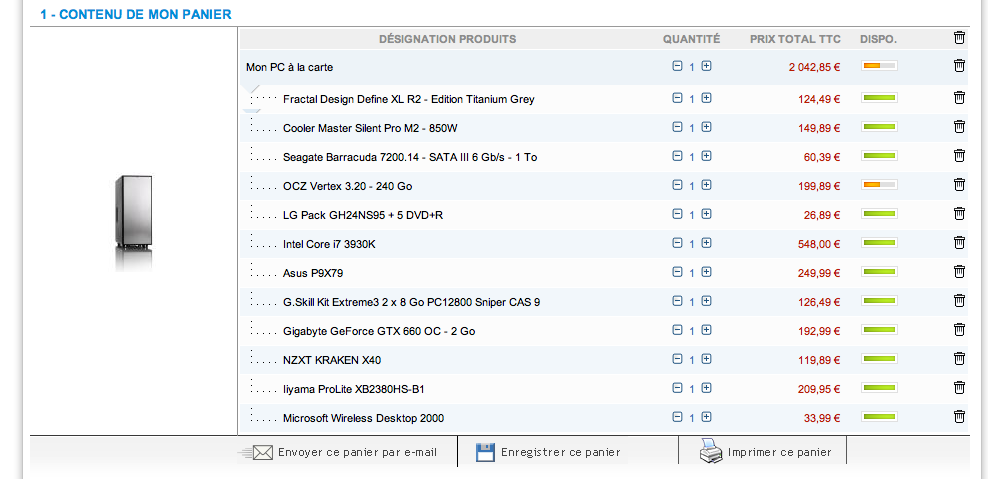This screenshot has width=988, height=479.
Task: Delete NZXT KRAKEN X40 from cart
Action: [x=959, y=359]
